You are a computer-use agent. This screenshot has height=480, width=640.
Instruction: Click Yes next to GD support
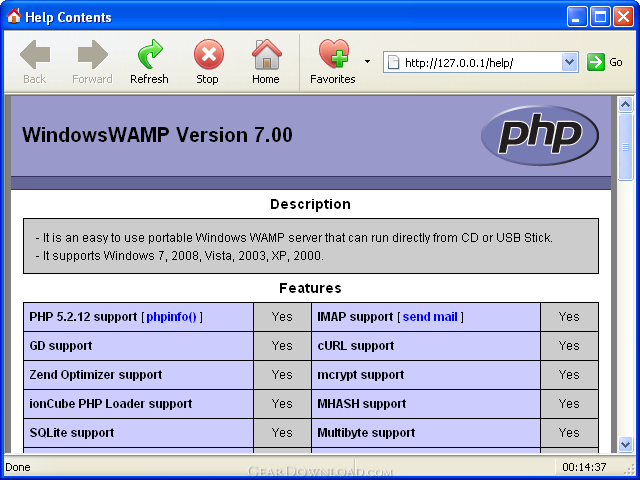pyautogui.click(x=282, y=346)
